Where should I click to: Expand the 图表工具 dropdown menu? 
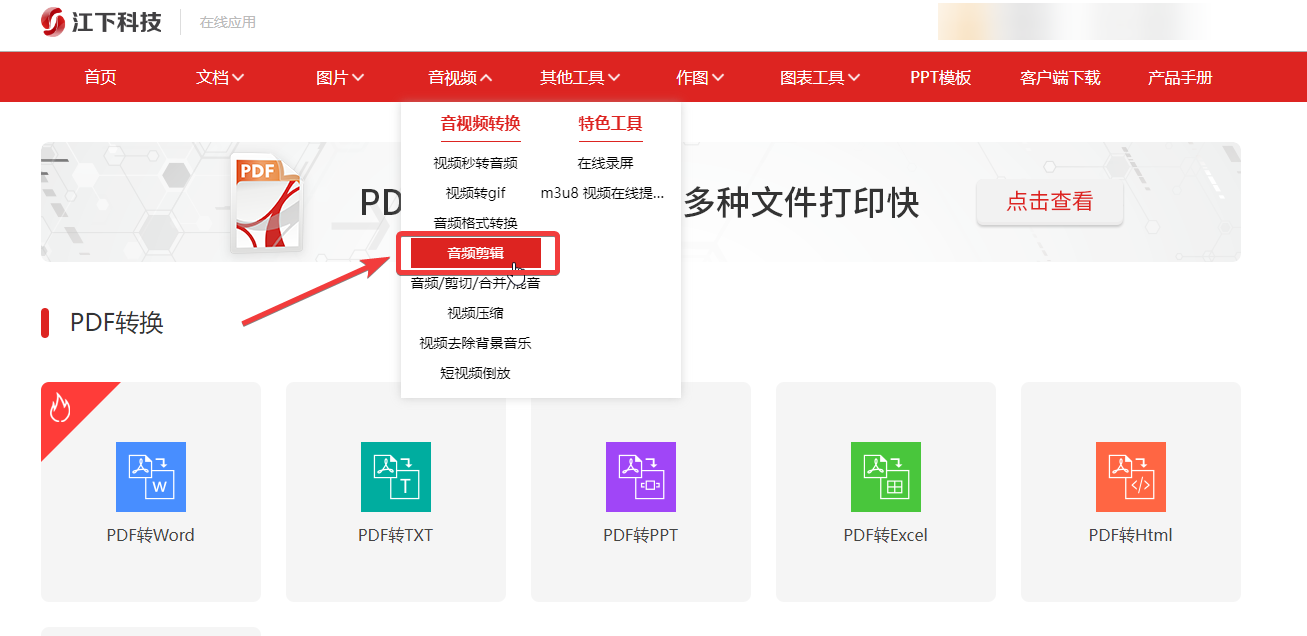820,77
